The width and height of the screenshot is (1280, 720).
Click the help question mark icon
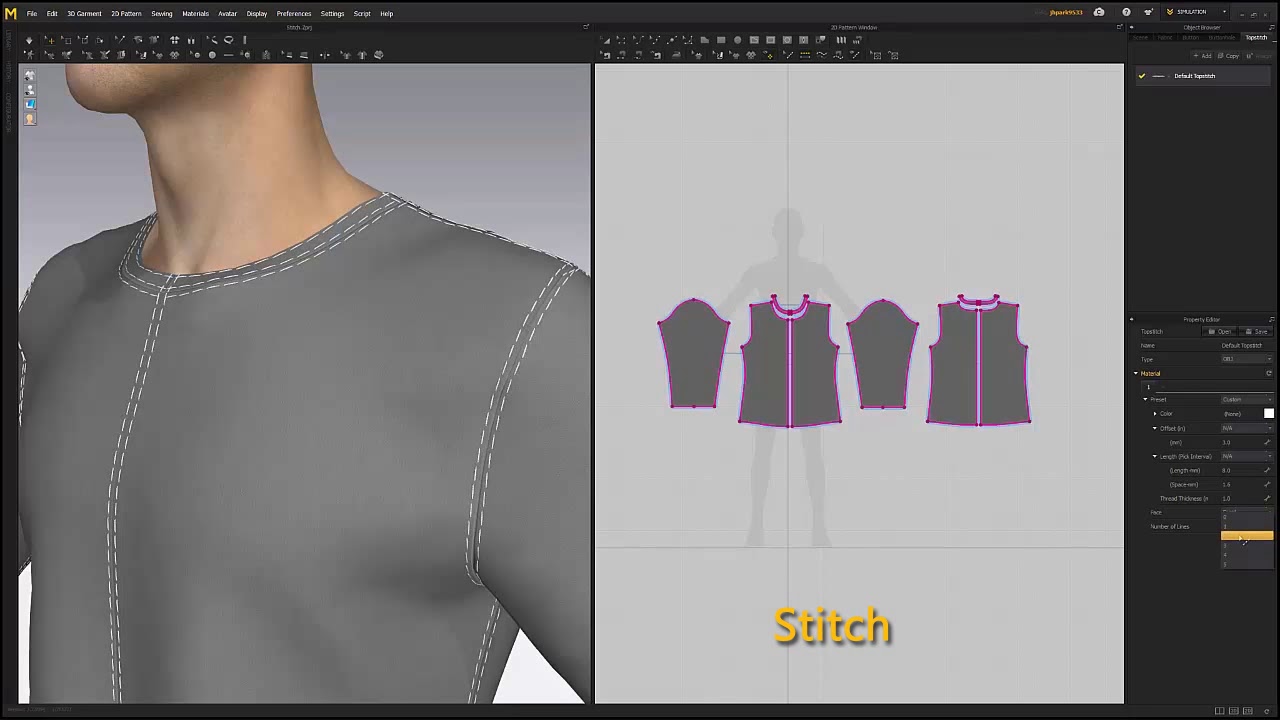pyautogui.click(x=1126, y=12)
